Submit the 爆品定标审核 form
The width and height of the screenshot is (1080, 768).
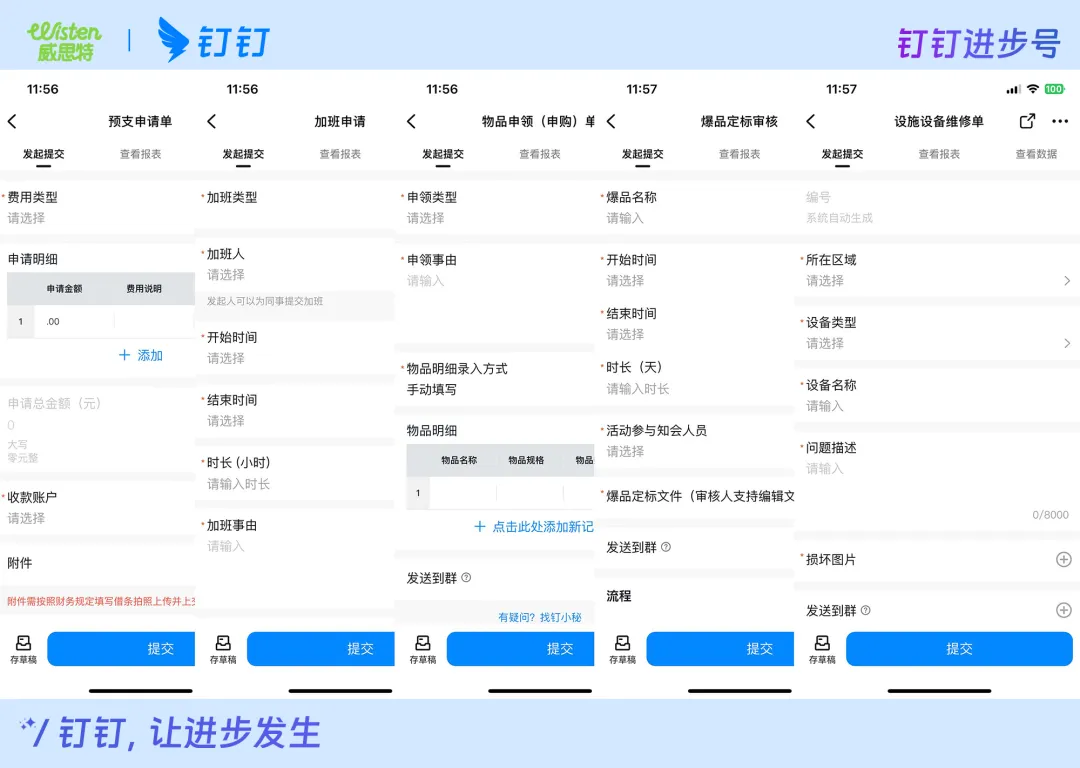coord(720,649)
